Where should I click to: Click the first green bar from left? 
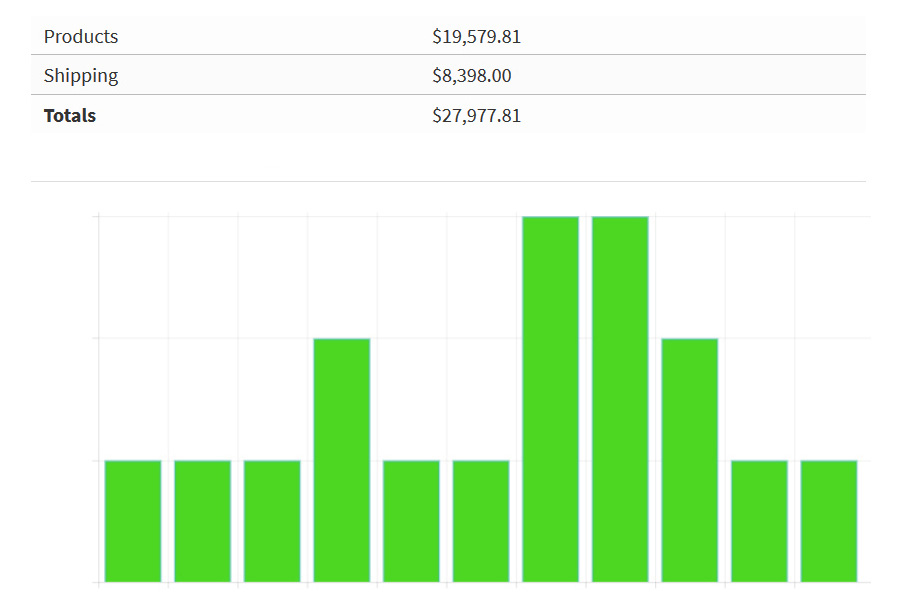(133, 521)
